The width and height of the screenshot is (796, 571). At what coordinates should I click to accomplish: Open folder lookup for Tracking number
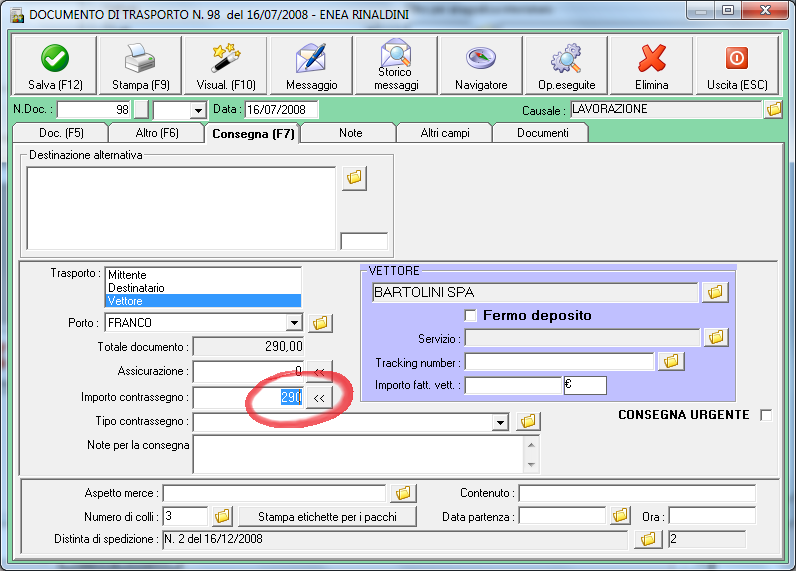[x=671, y=361]
